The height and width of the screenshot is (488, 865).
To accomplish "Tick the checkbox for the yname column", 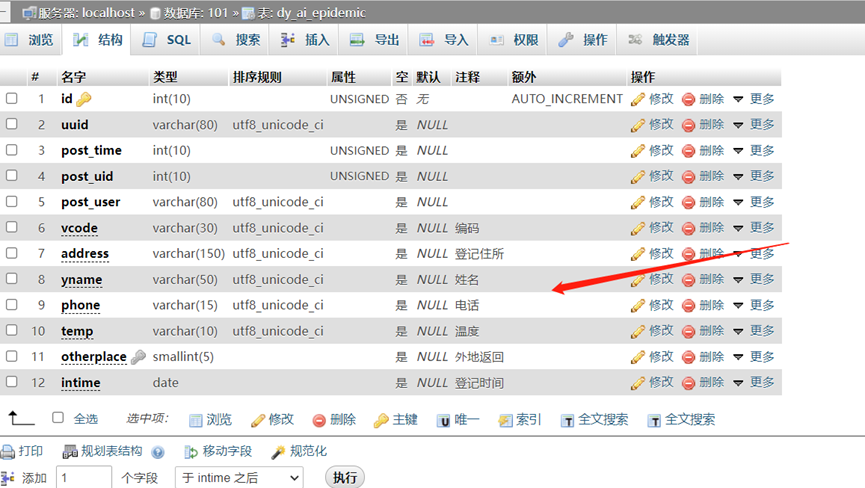I will 12,278.
